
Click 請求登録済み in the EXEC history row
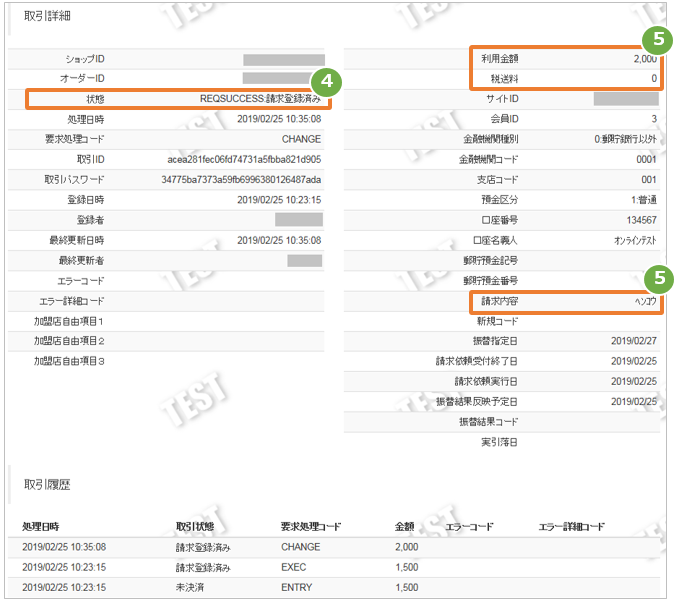(203, 568)
